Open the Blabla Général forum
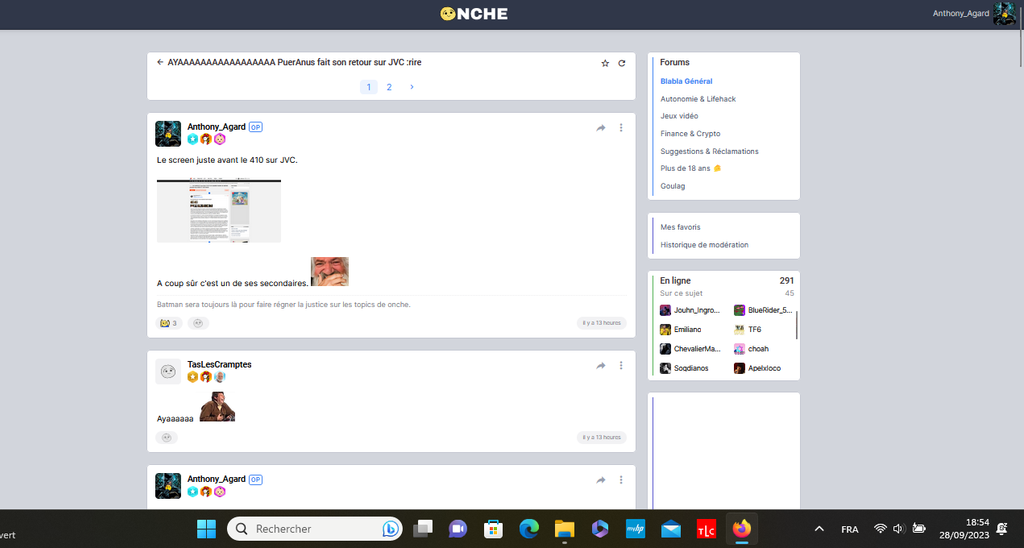 click(686, 81)
